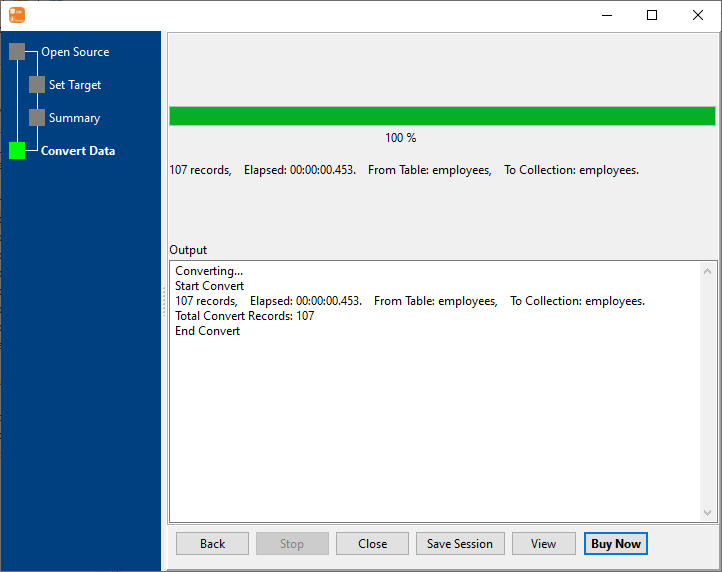Click the Stop button
The height and width of the screenshot is (572, 722).
tap(292, 544)
